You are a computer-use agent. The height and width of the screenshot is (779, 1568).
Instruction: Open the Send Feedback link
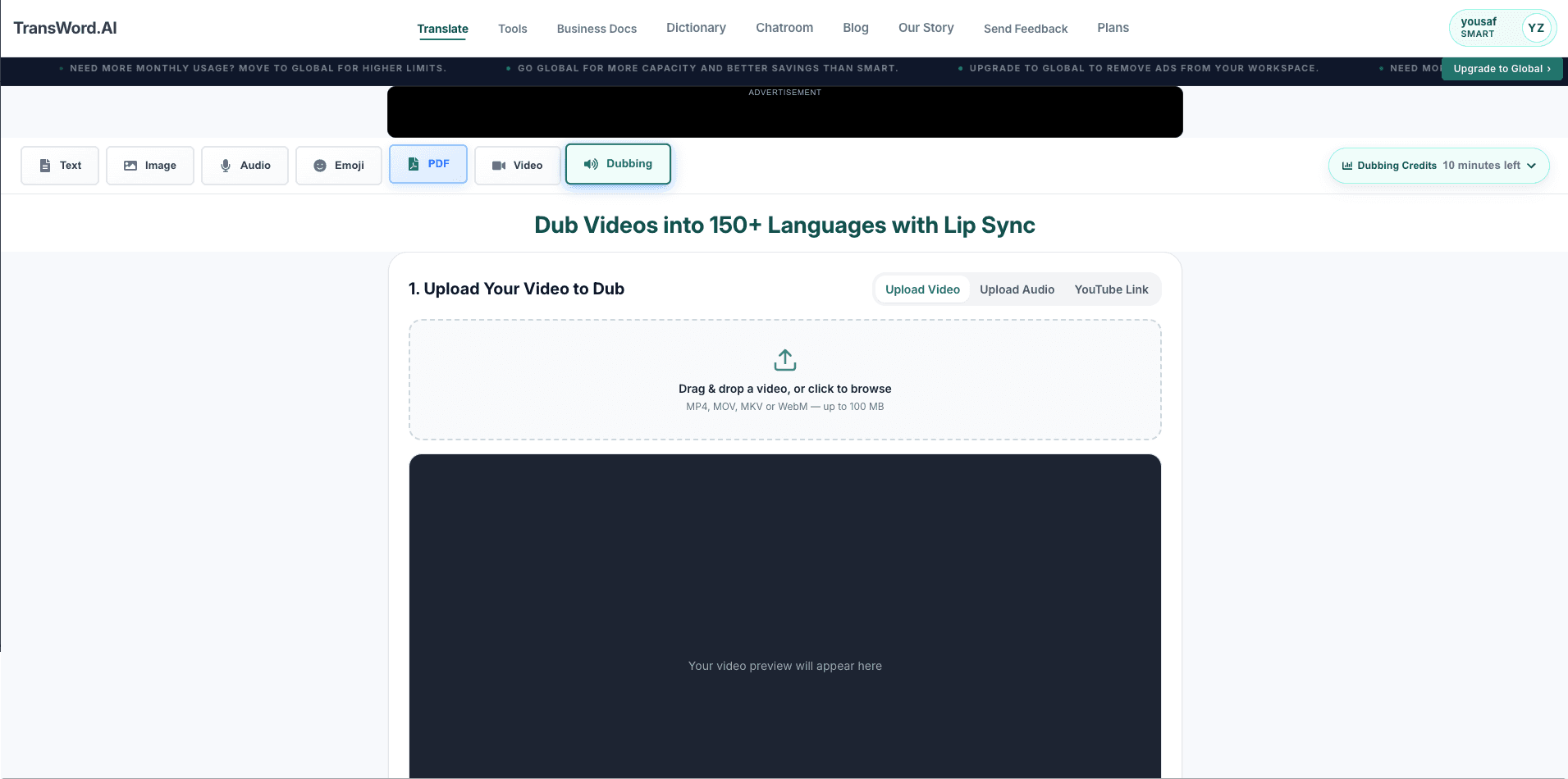[1026, 29]
